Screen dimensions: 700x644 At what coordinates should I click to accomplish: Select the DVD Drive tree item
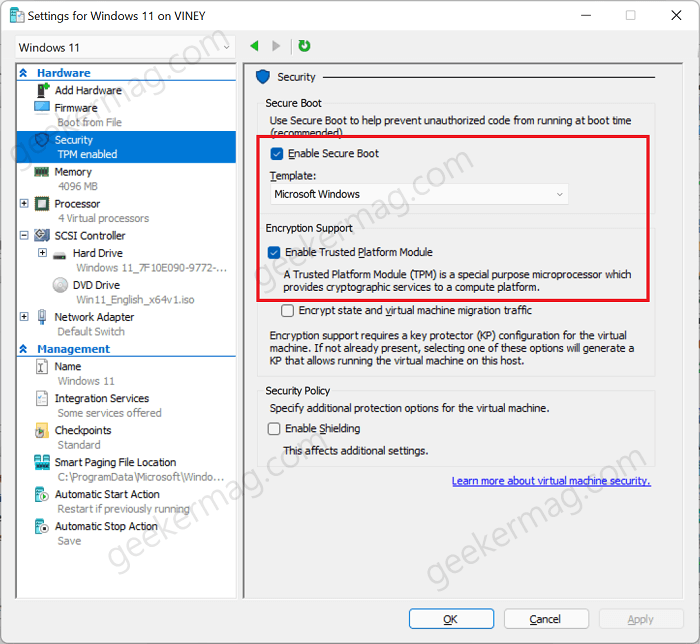[x=96, y=285]
